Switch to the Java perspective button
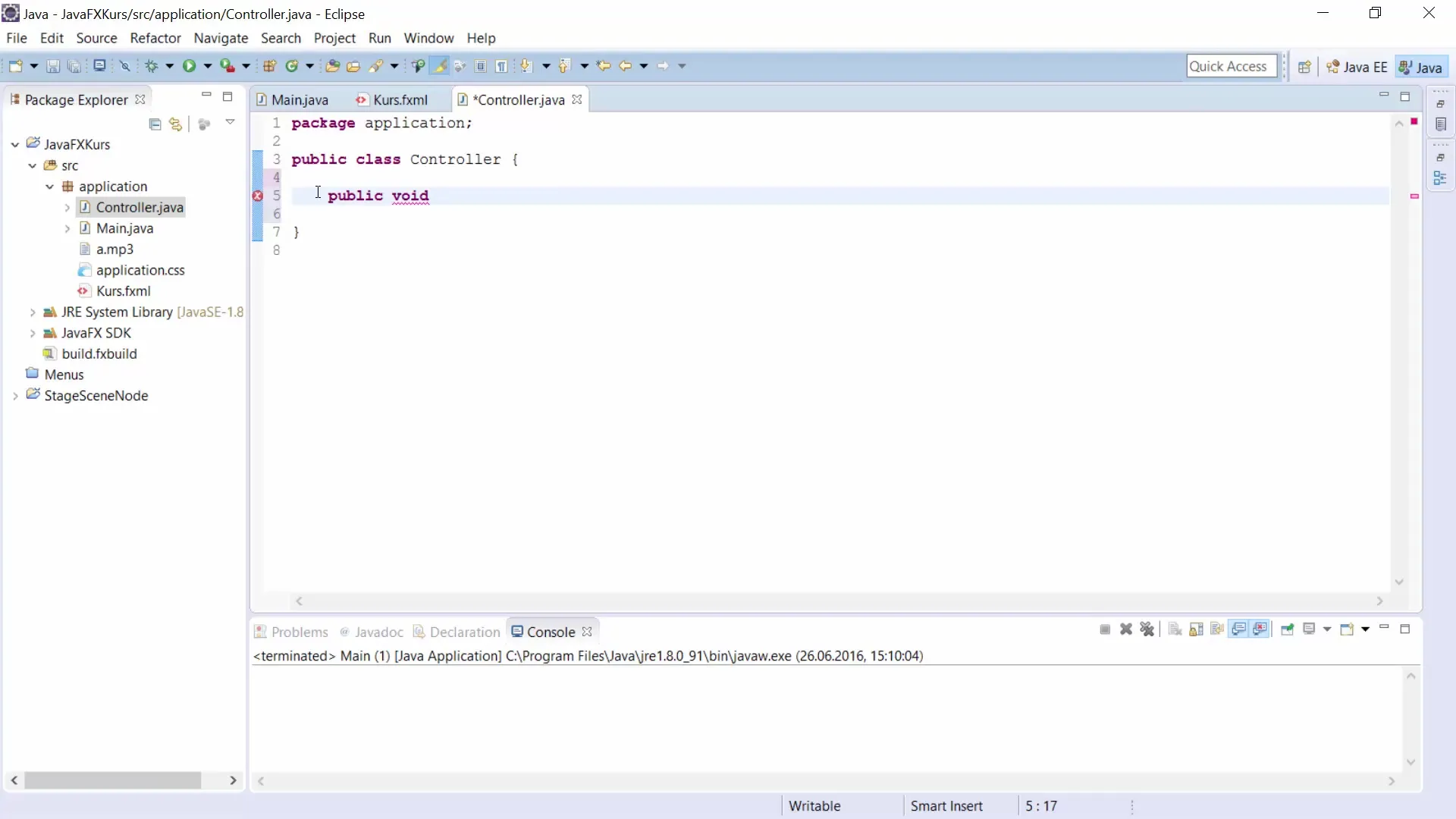The image size is (1456, 819). (x=1420, y=67)
